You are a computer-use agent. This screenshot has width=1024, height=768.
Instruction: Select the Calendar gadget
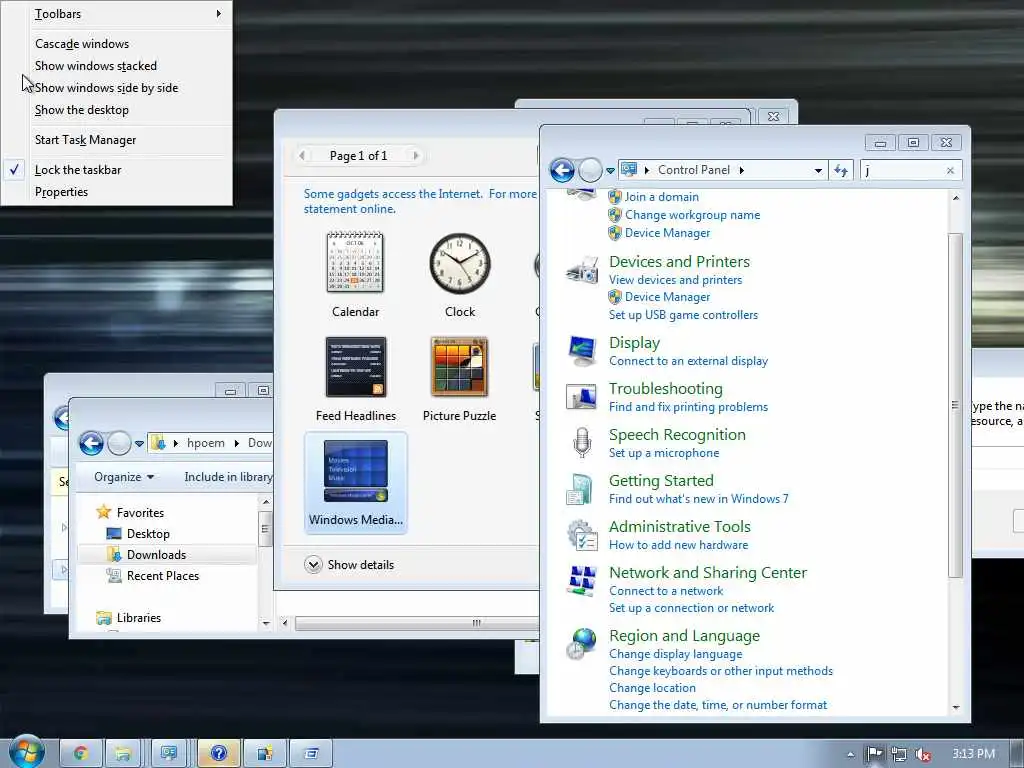point(355,274)
